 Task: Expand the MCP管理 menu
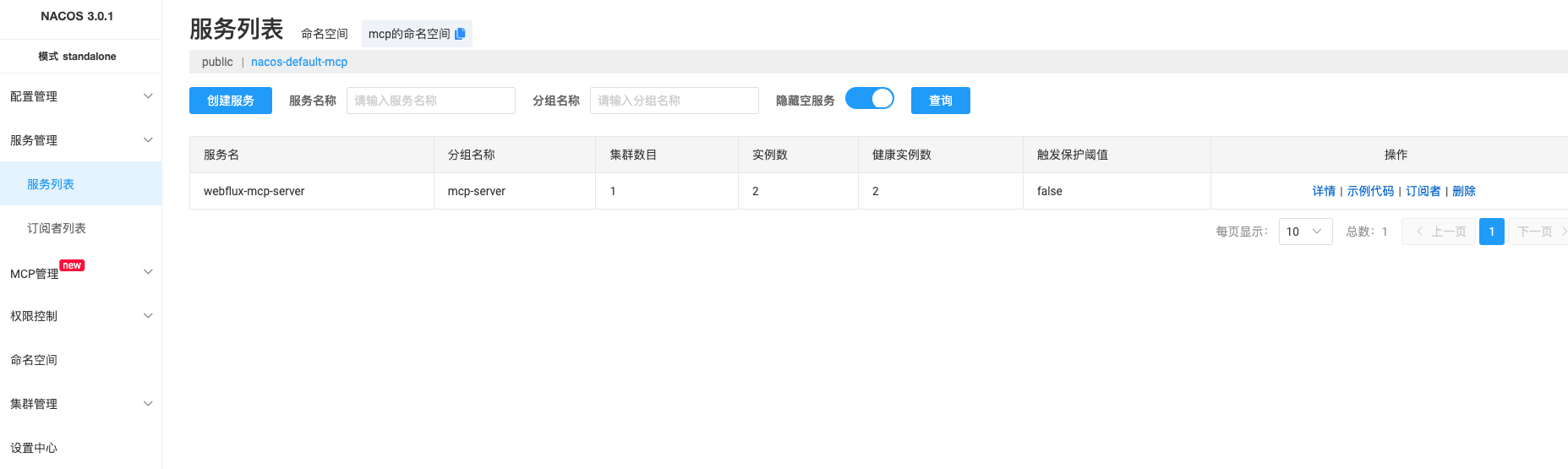[80, 272]
